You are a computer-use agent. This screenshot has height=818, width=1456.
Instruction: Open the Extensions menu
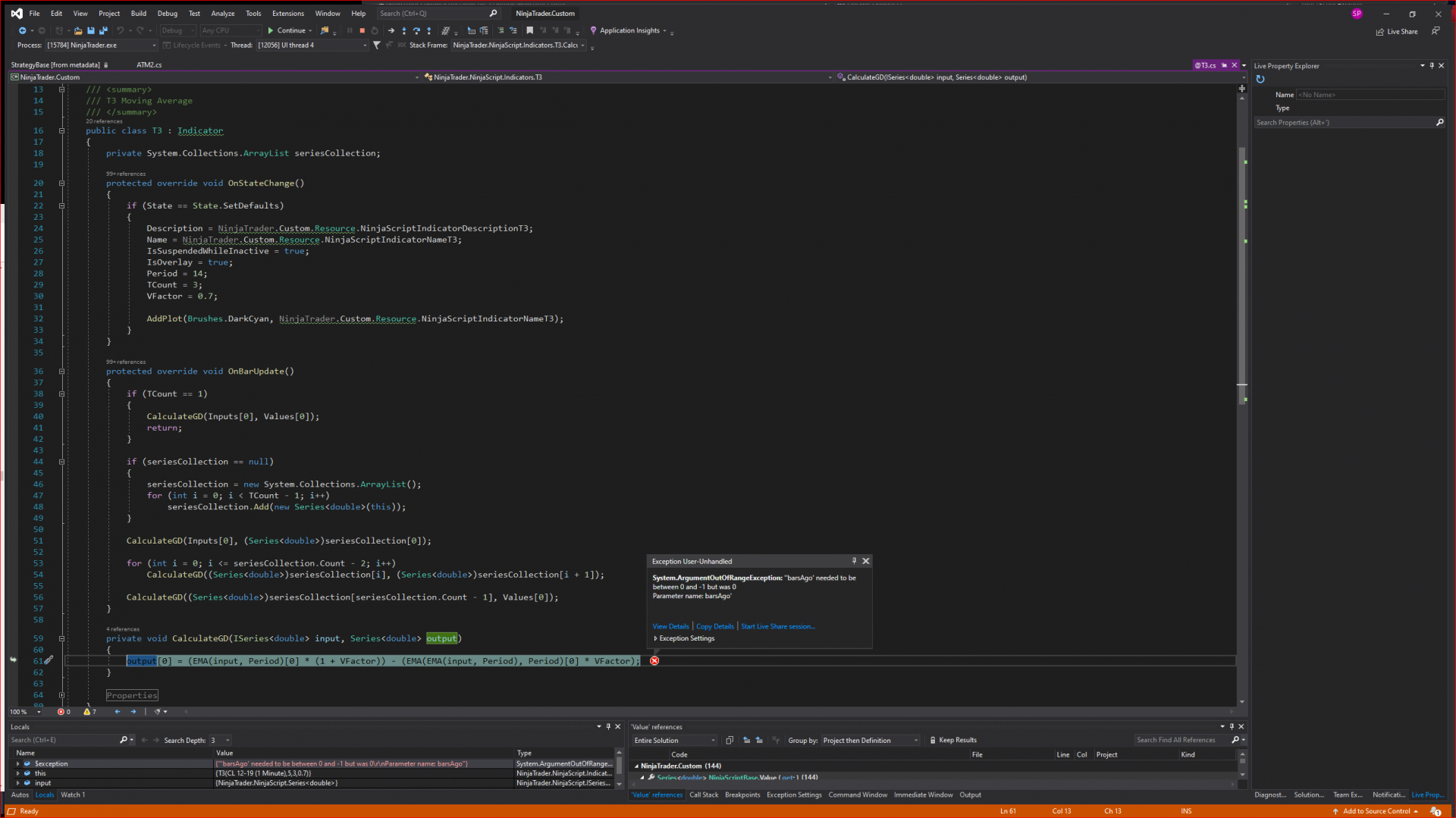tap(288, 14)
